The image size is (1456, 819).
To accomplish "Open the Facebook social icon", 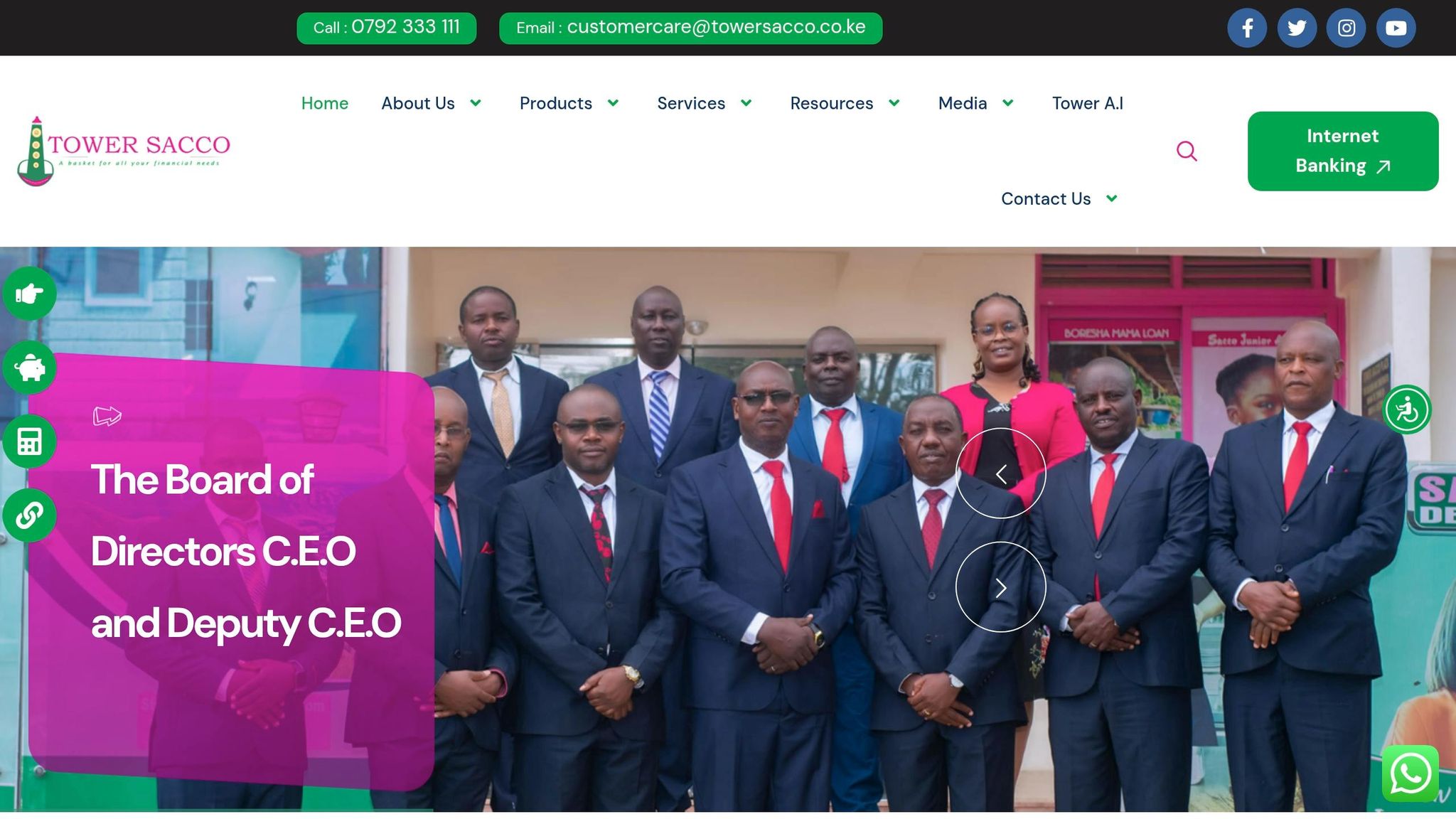I will [x=1247, y=28].
